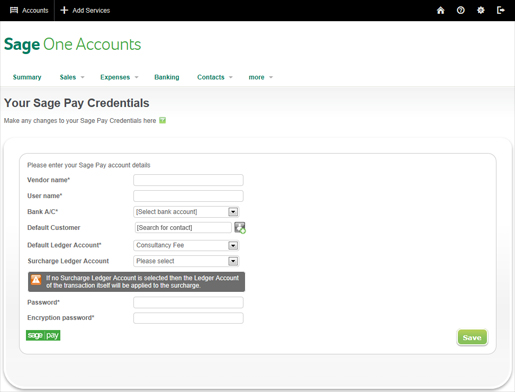Click the surcharge notice message text

click(142, 282)
